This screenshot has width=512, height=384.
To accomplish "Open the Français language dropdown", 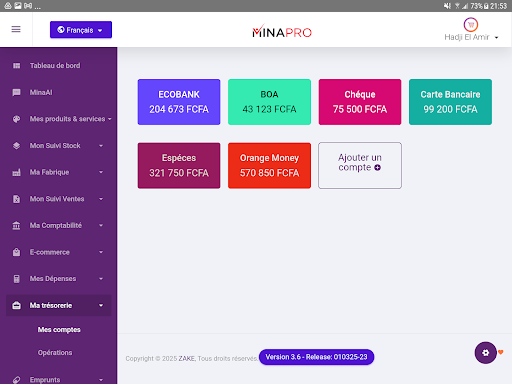I will coord(81,30).
